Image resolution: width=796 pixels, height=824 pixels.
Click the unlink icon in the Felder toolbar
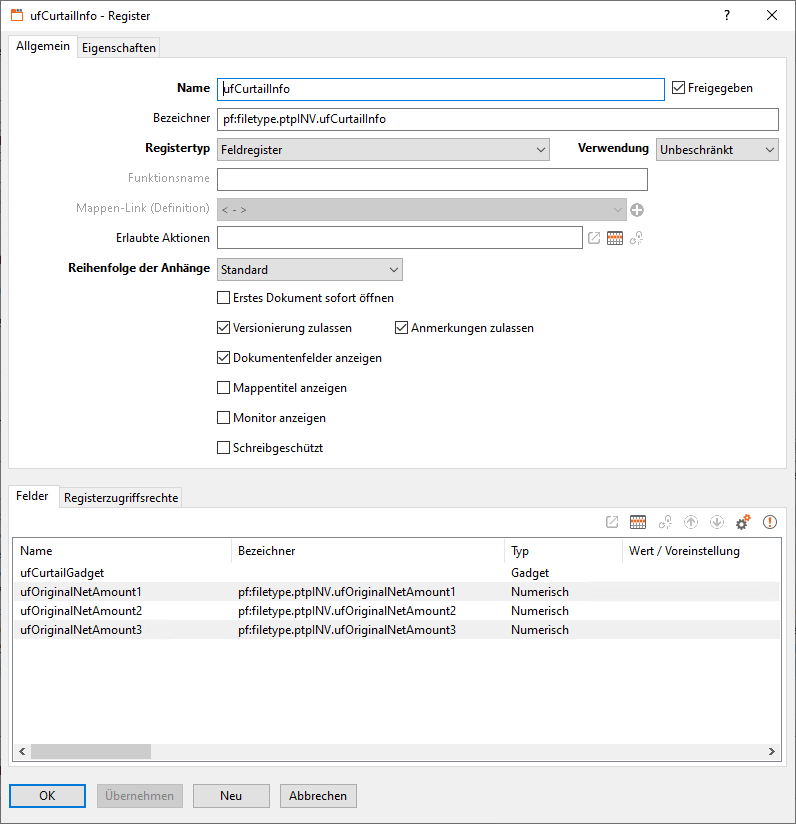pyautogui.click(x=665, y=522)
